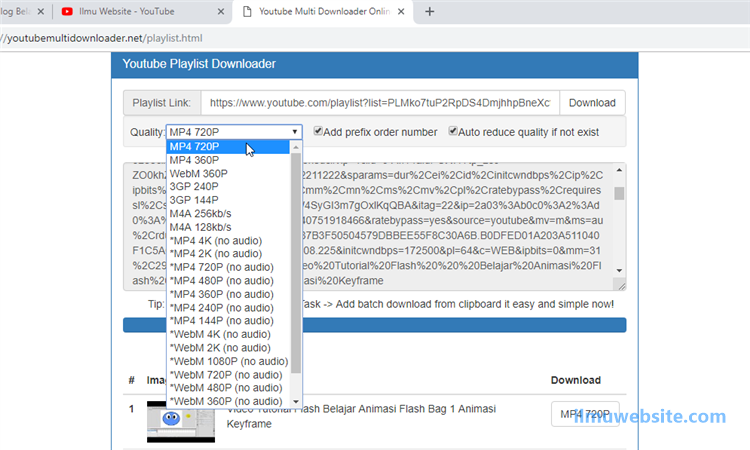Image resolution: width=750 pixels, height=450 pixels.
Task: Select the Youtube Multi Downloader Online tab
Action: tap(324, 11)
